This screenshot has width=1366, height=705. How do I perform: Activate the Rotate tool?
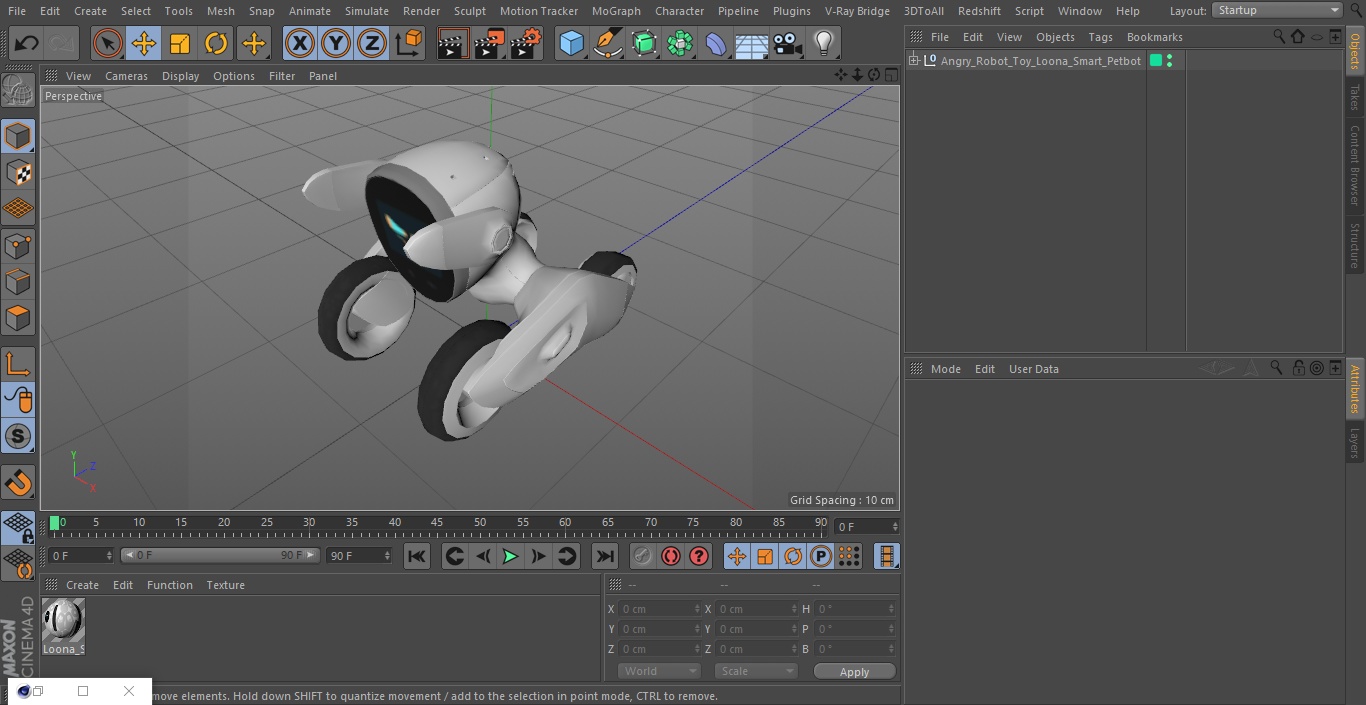click(216, 43)
